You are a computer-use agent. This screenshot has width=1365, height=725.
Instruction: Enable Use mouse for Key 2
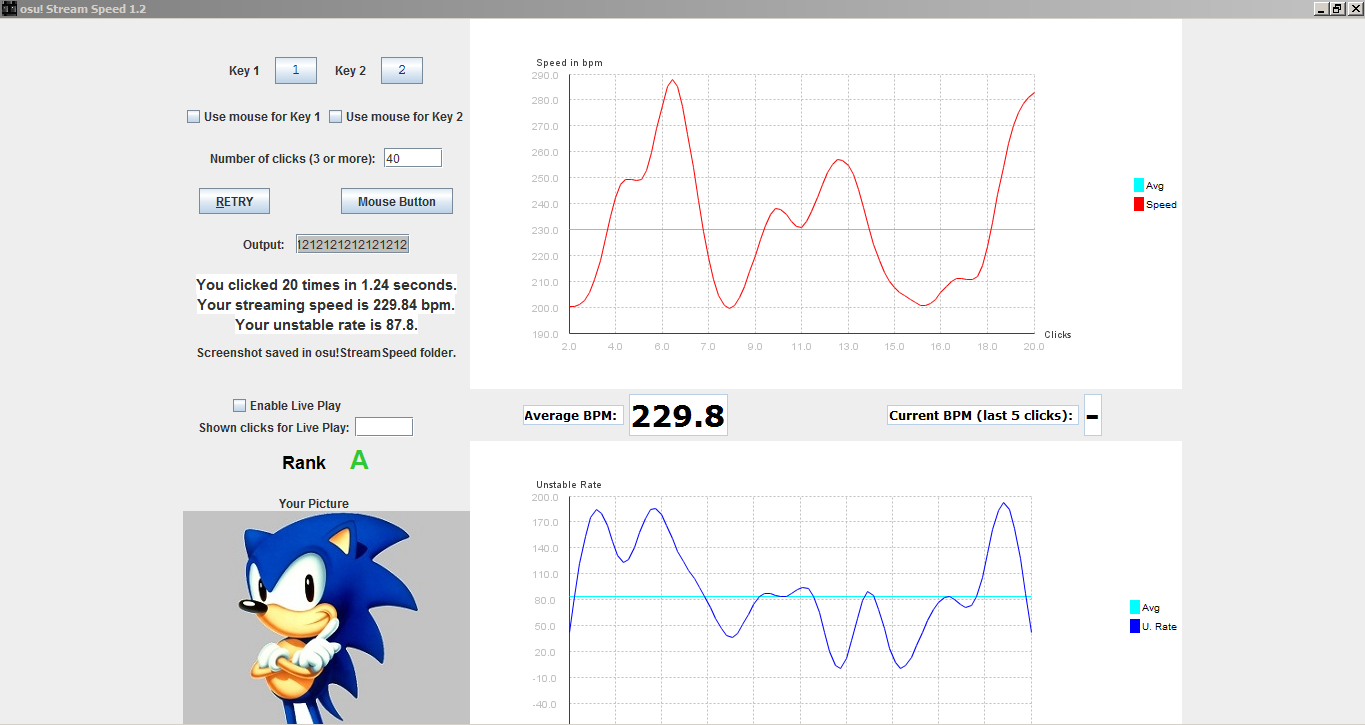[336, 117]
